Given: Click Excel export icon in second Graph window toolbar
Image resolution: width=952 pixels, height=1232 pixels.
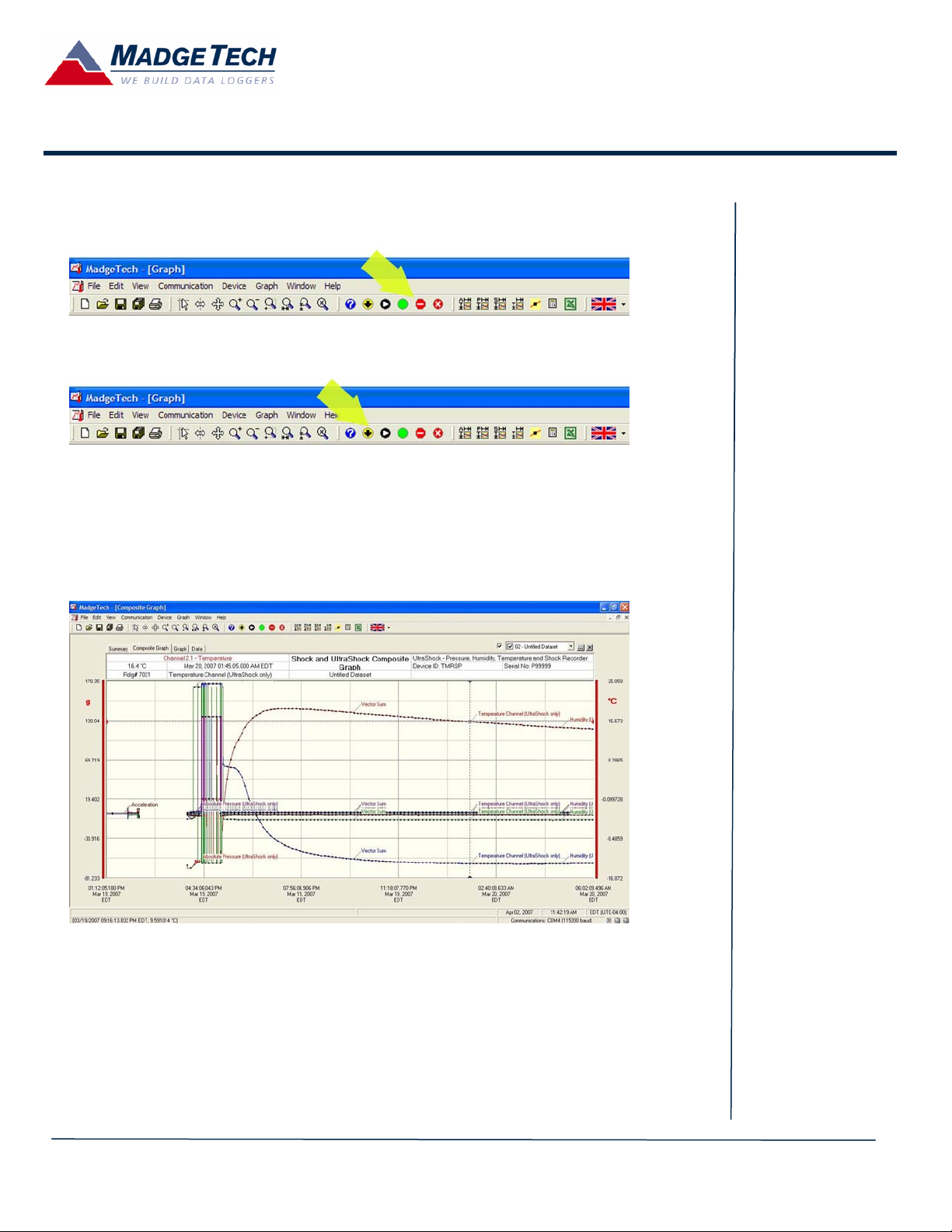Looking at the screenshot, I should (570, 433).
